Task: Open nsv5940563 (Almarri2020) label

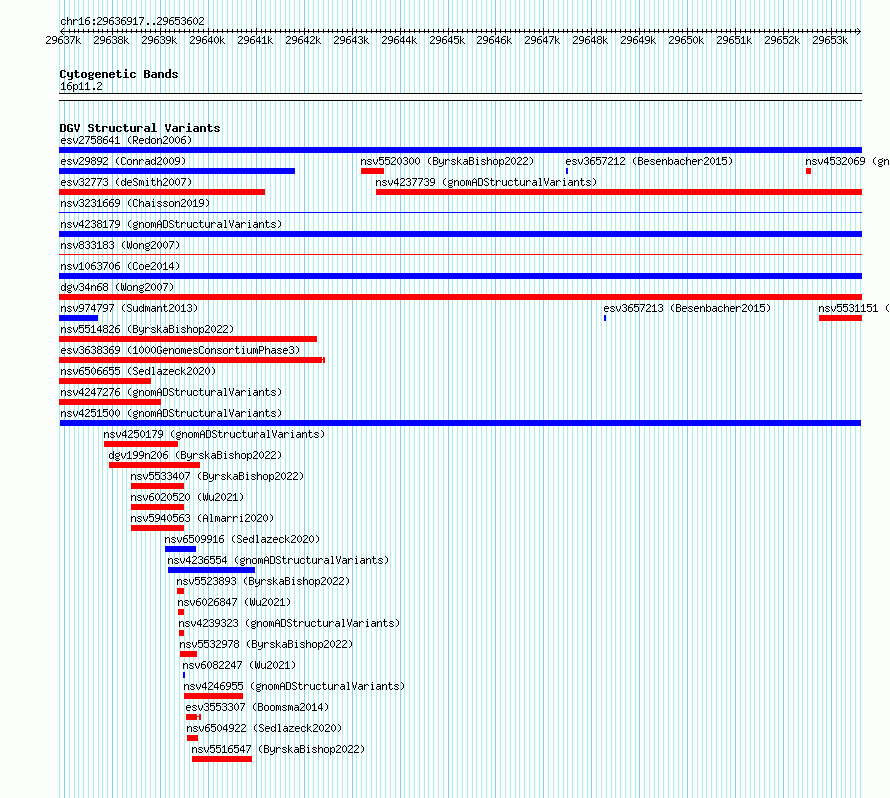Action: (202, 518)
